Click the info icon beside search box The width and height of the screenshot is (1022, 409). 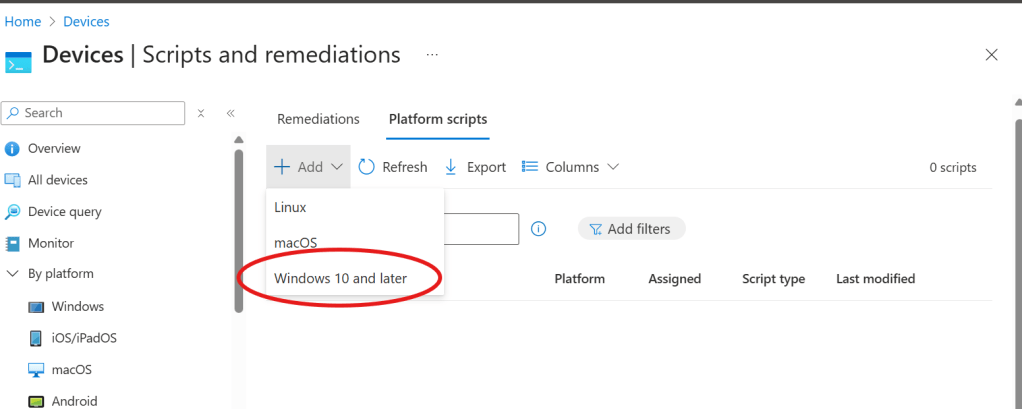click(538, 229)
